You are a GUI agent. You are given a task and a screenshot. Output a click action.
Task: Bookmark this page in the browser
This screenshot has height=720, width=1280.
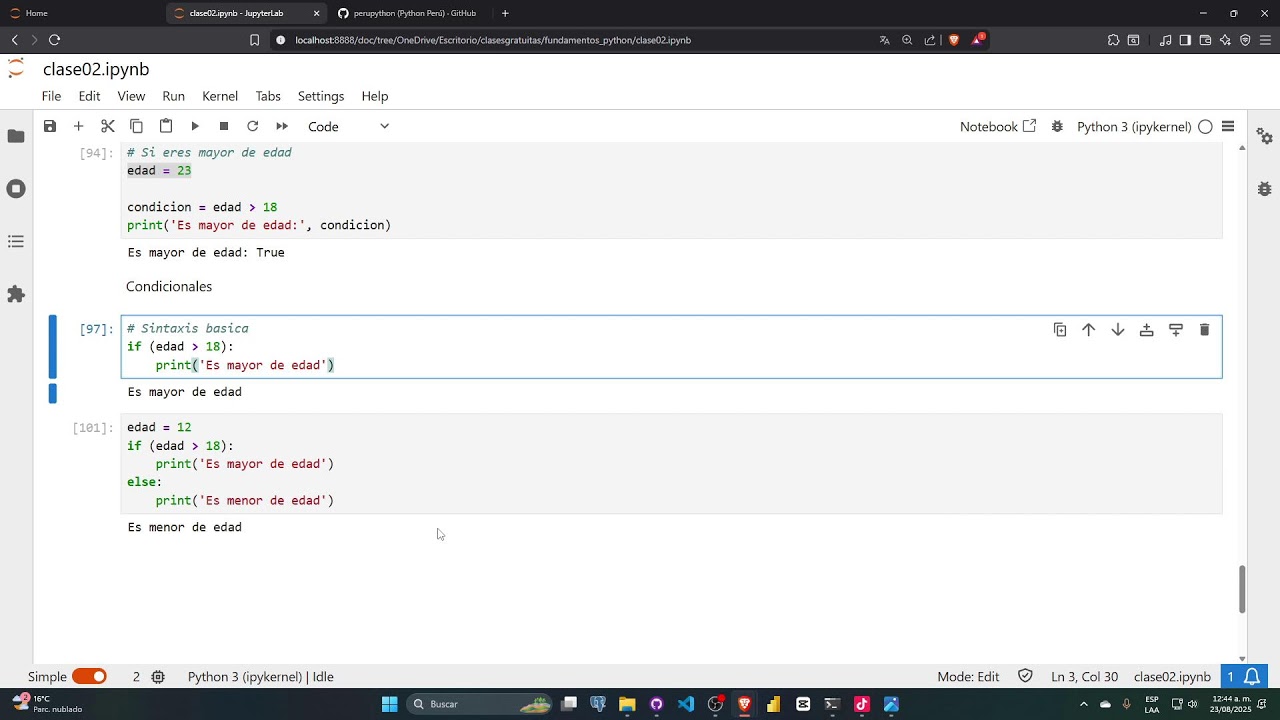[254, 40]
